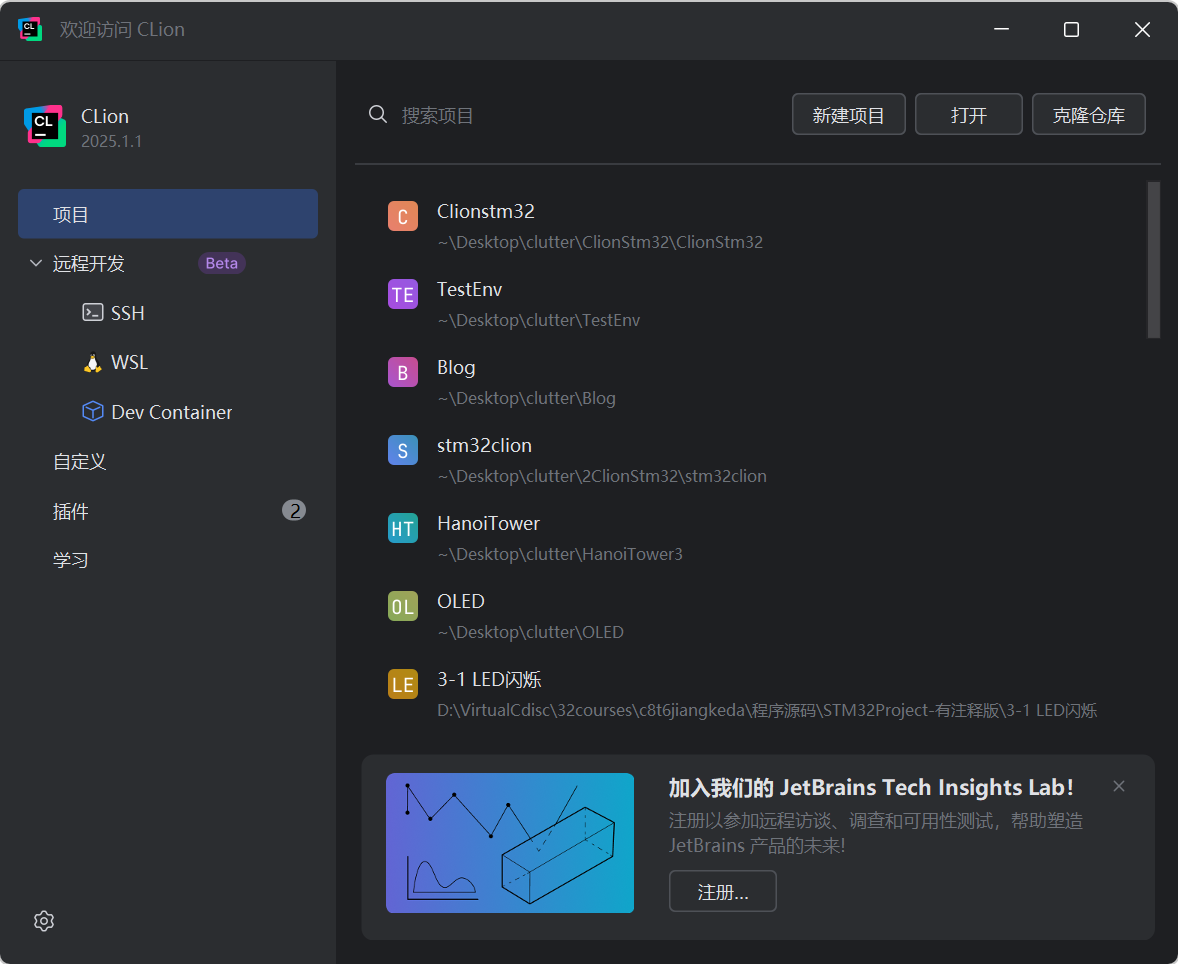Click path ~\Desktop\clutter\Blog
This screenshot has height=964, width=1178.
[527, 398]
